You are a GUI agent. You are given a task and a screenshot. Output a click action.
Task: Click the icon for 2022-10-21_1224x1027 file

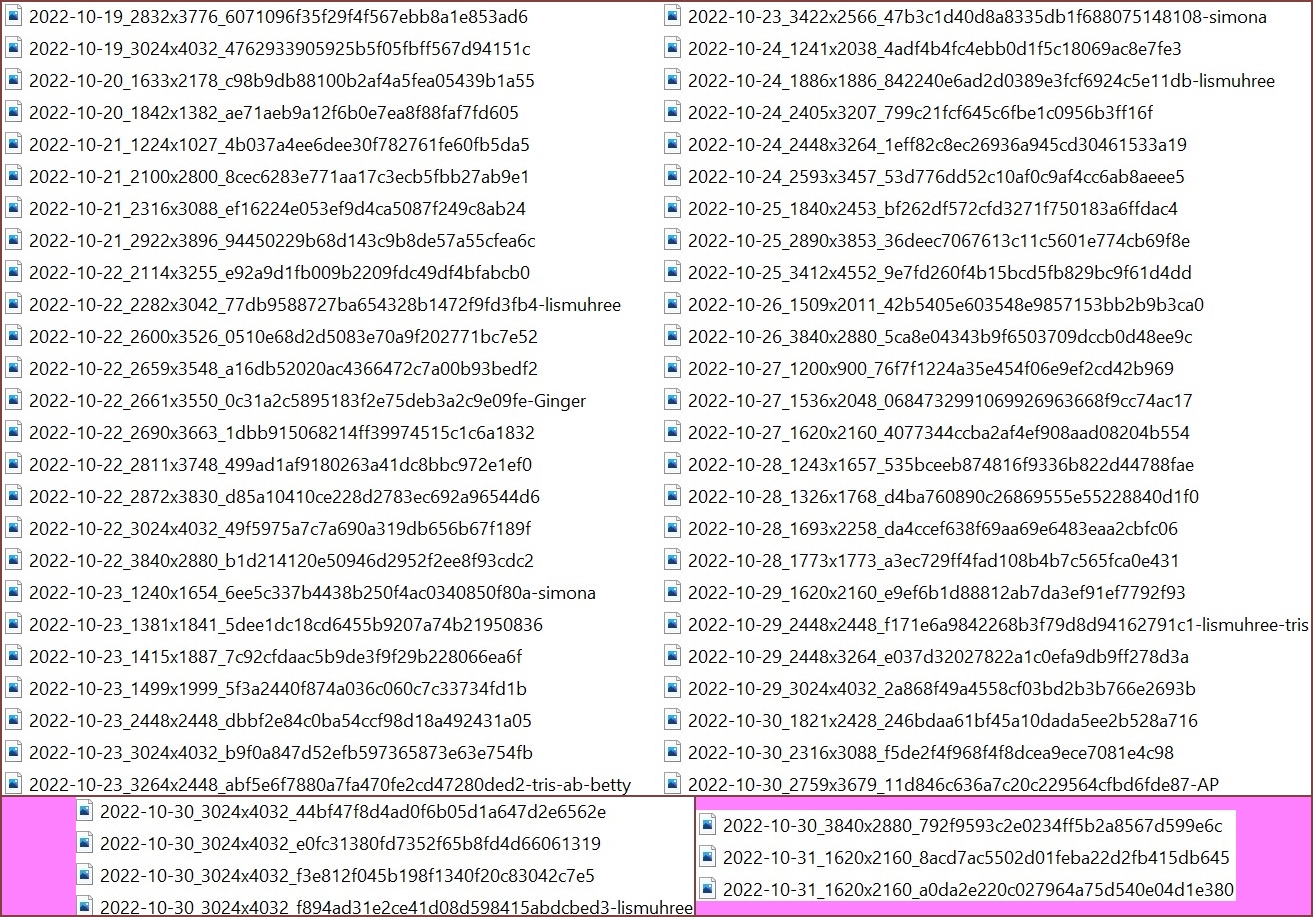pyautogui.click(x=13, y=145)
